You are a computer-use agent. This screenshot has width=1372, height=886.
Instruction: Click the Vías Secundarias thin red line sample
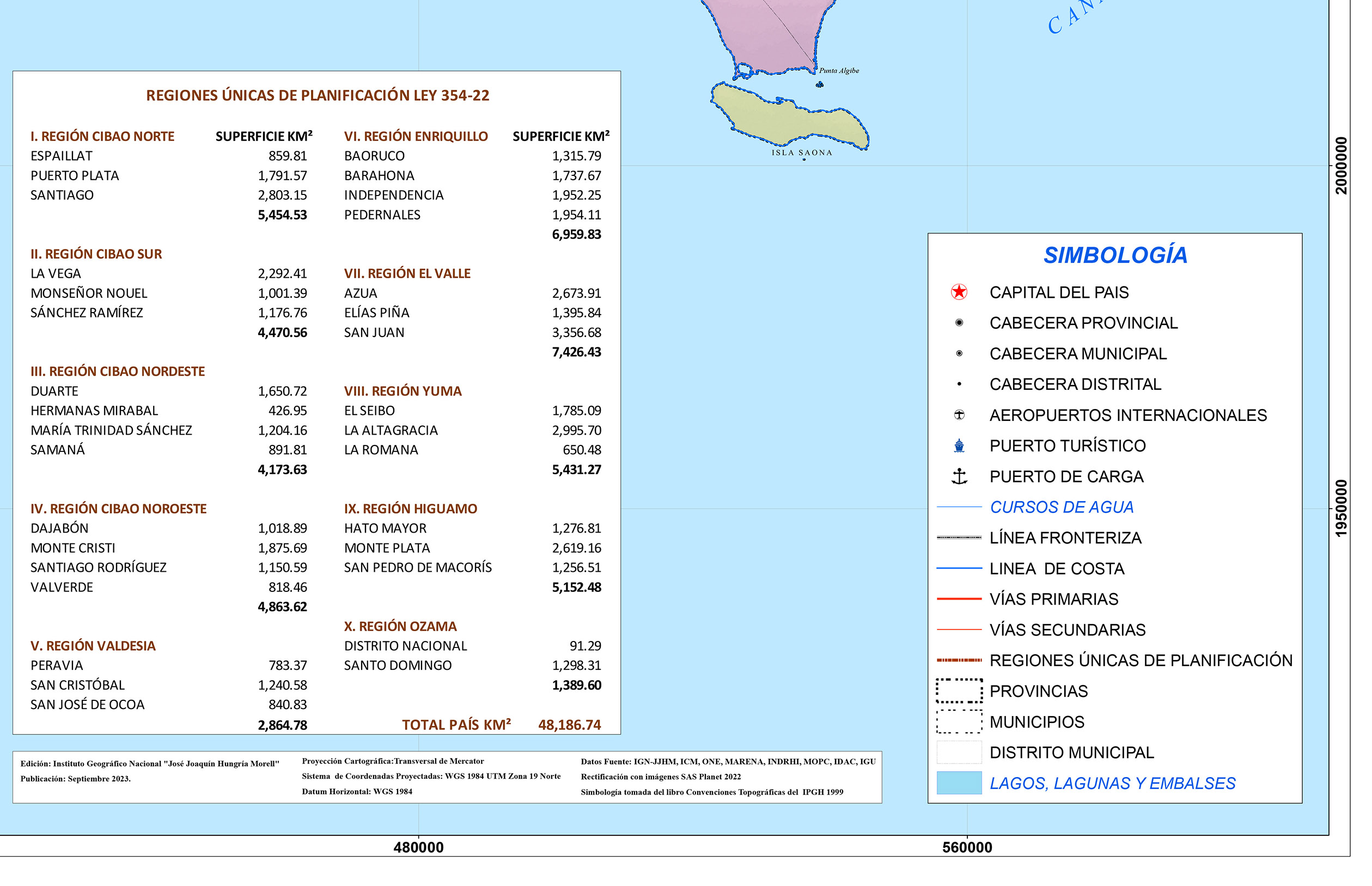pyautogui.click(x=959, y=630)
